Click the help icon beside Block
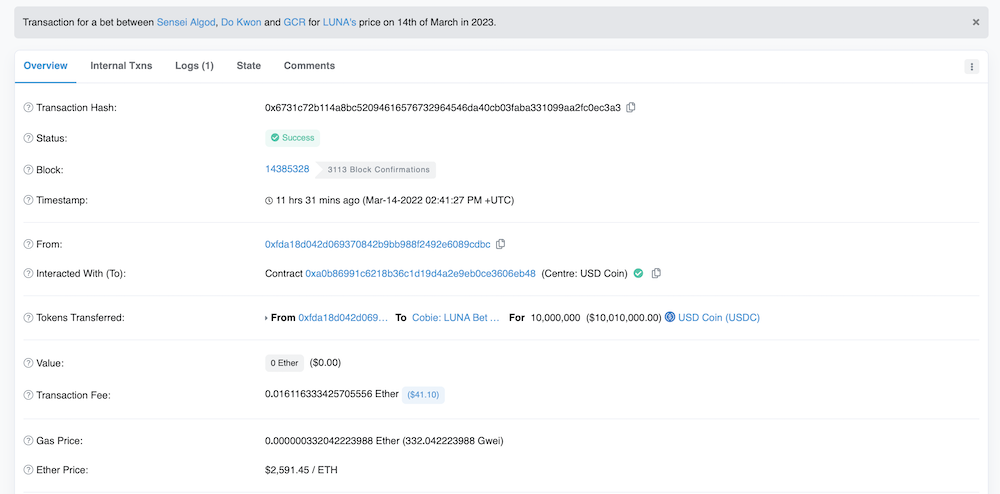 pos(28,170)
